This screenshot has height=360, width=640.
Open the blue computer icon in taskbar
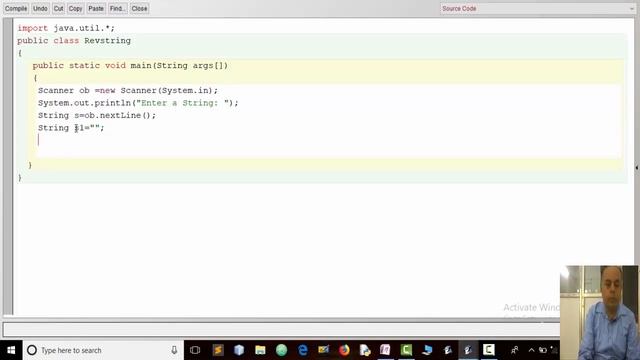tap(427, 350)
